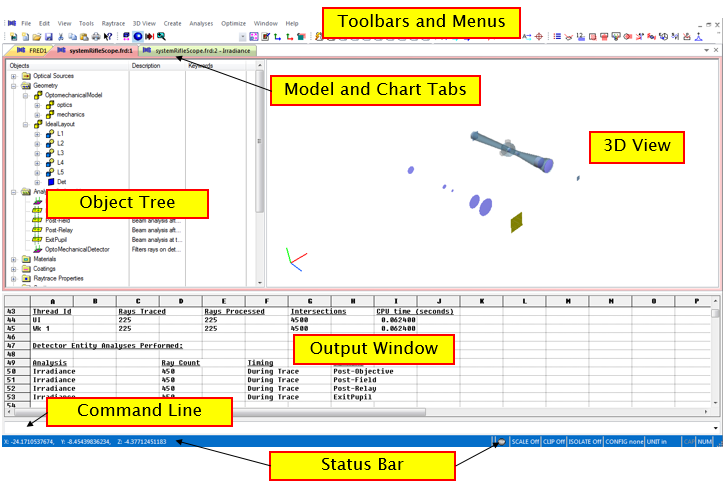
Task: Click the blue Det detector icon
Action: click(x=50, y=181)
